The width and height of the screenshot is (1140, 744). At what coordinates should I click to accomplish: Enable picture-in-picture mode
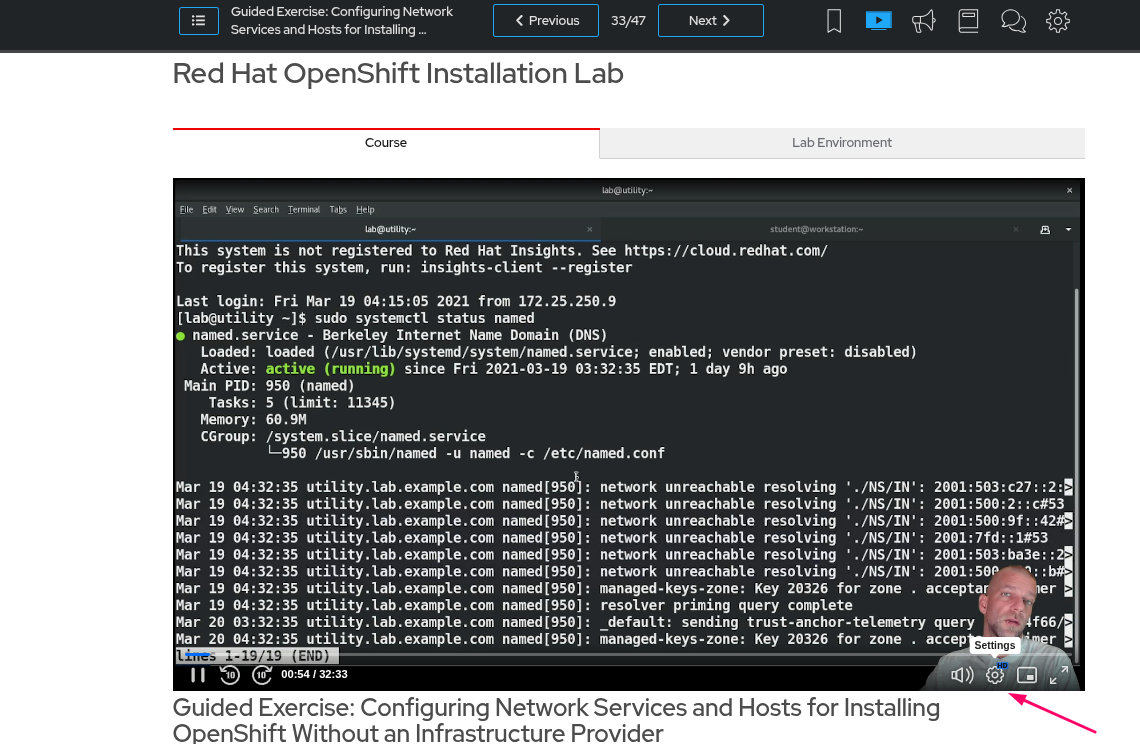pyautogui.click(x=1027, y=675)
